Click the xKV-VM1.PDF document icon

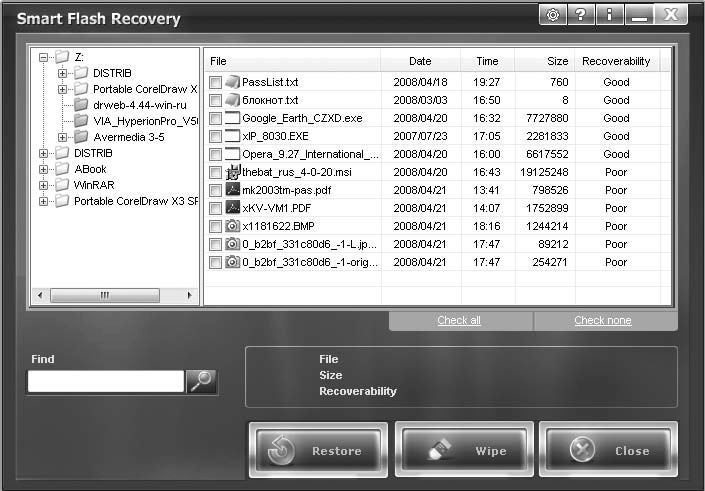(x=232, y=208)
